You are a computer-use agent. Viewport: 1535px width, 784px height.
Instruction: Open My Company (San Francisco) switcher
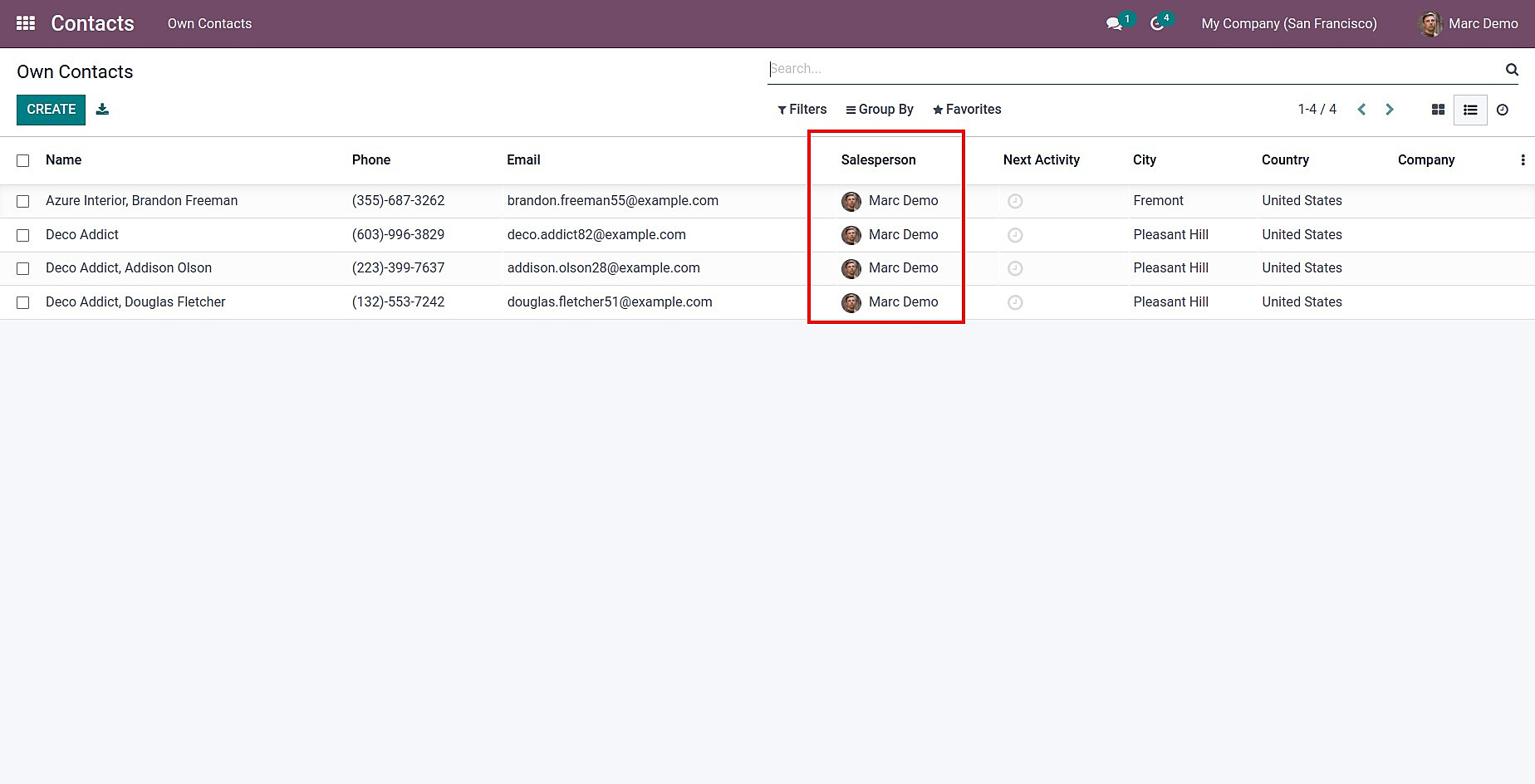pos(1289,24)
